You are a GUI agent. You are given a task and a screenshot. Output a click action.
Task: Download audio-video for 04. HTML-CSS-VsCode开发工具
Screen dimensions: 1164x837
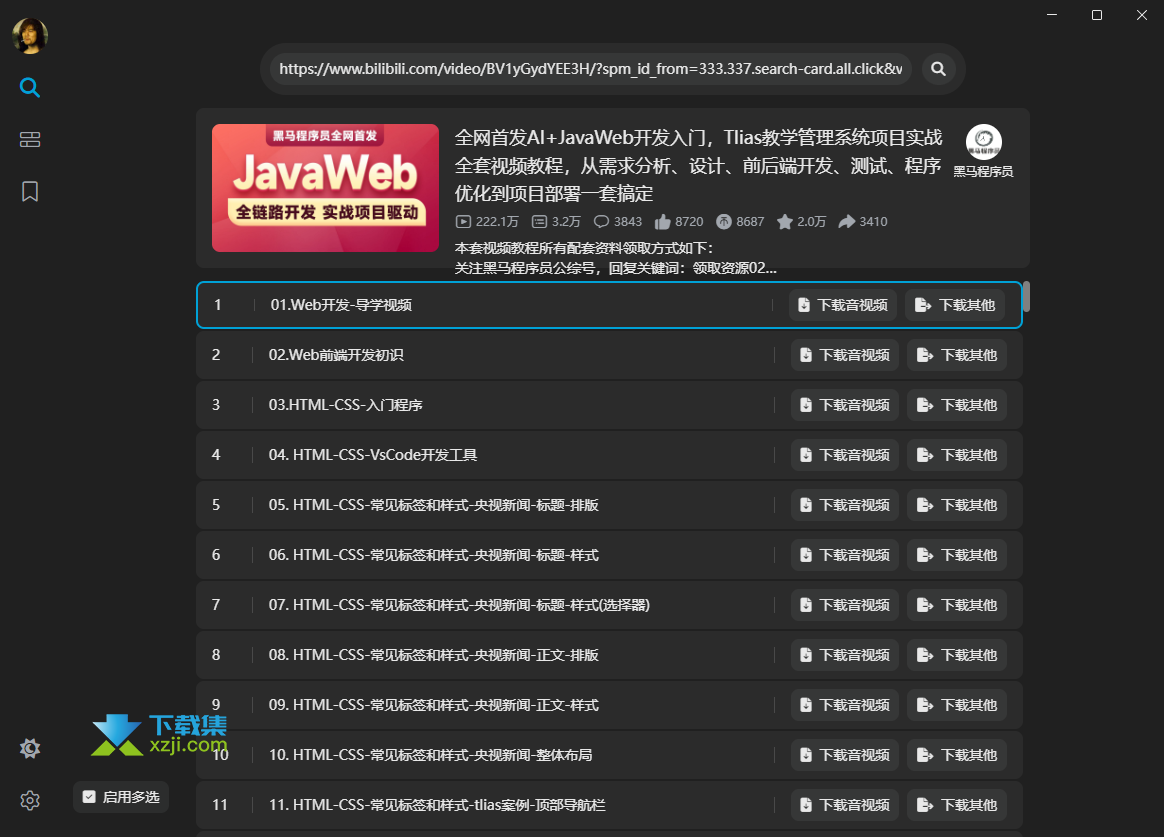click(845, 455)
